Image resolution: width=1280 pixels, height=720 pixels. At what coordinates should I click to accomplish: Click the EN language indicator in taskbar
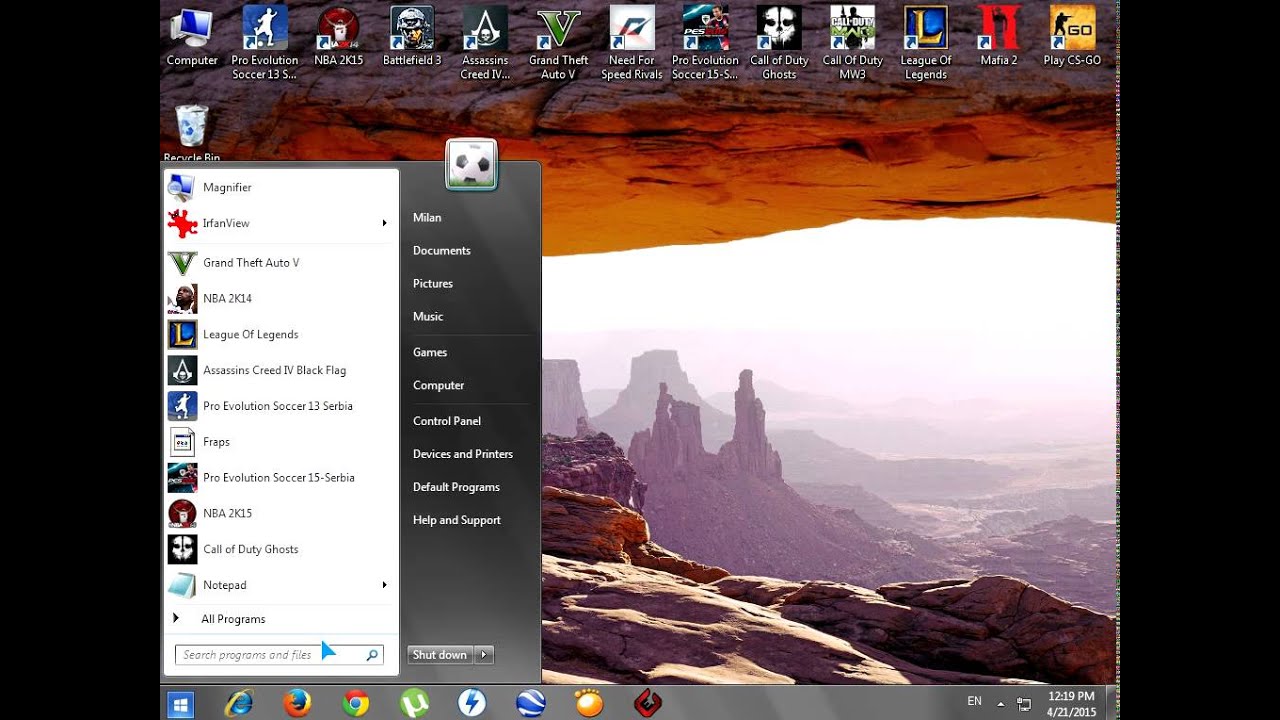(974, 702)
